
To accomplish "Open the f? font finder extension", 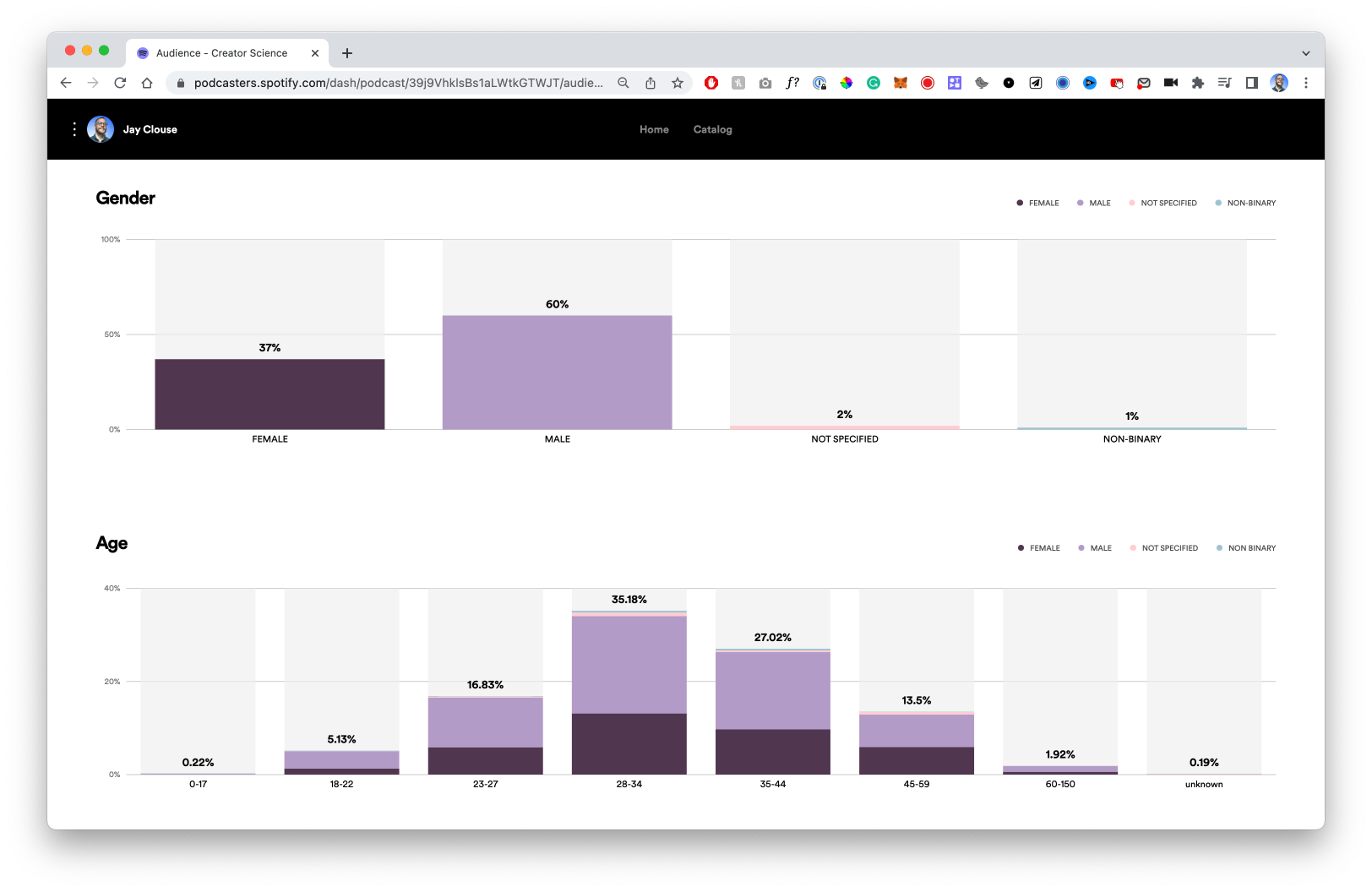I will click(x=792, y=83).
